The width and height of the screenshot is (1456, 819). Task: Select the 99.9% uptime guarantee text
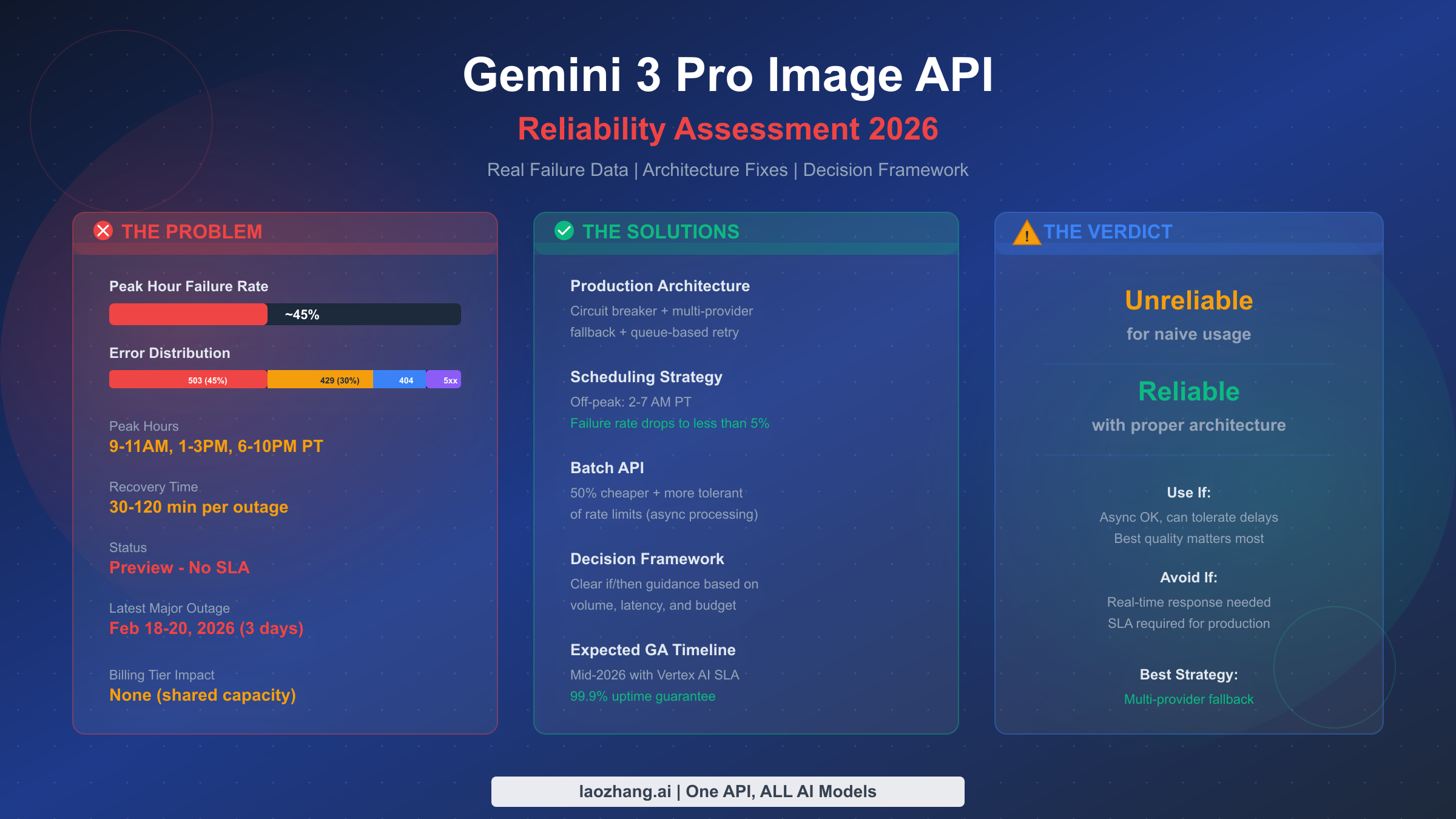coord(642,696)
